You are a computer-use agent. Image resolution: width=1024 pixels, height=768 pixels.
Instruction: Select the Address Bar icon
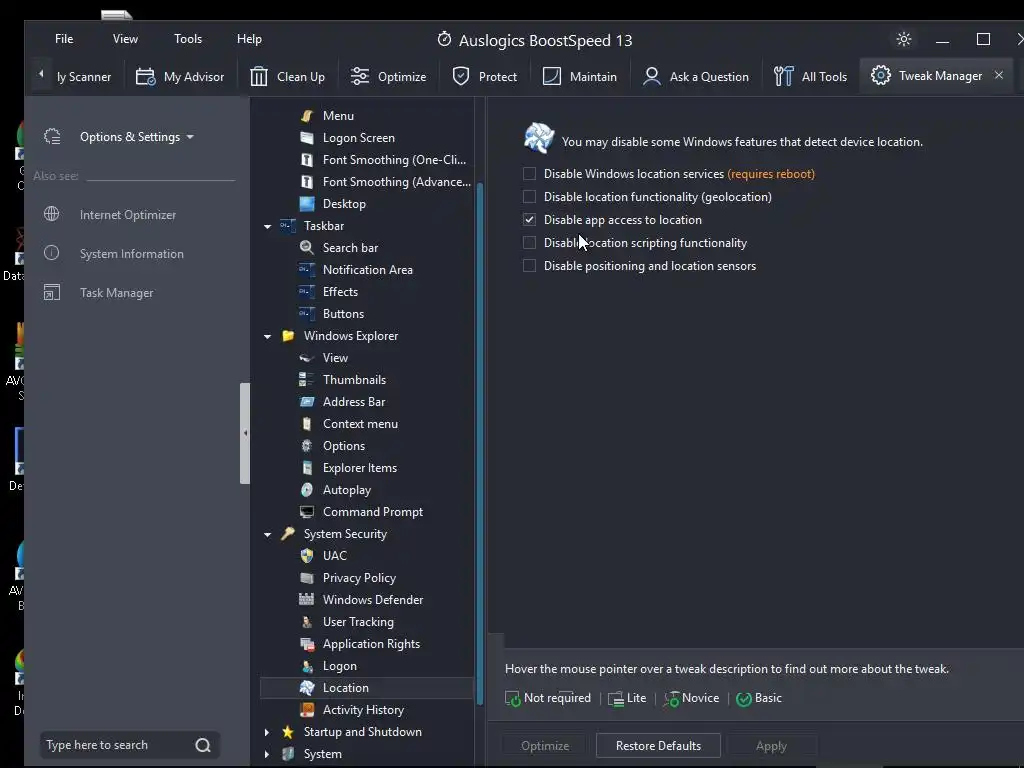point(307,402)
